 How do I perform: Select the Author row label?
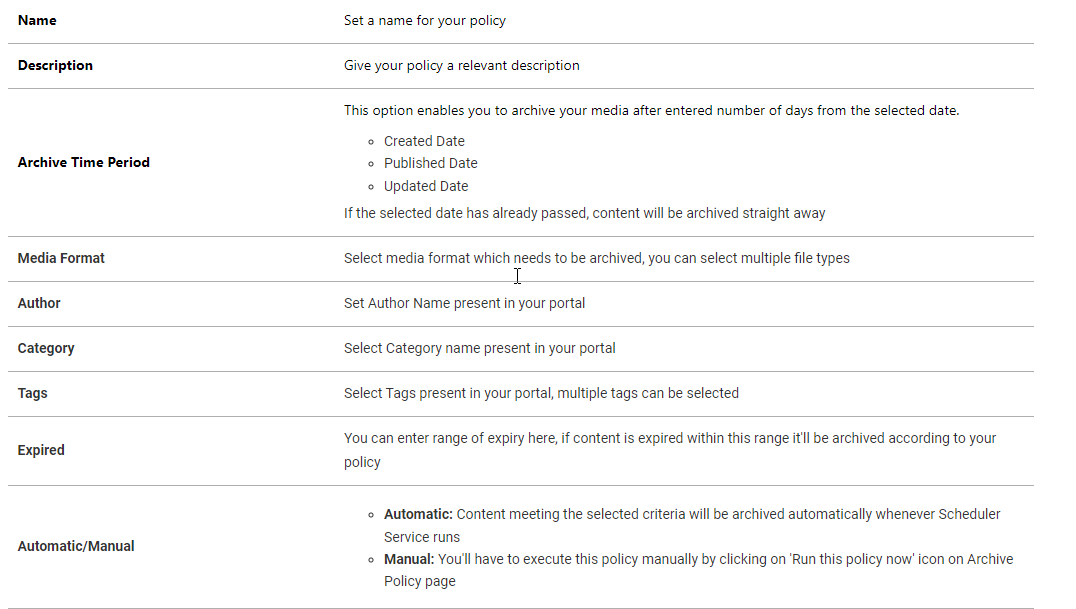coord(39,303)
